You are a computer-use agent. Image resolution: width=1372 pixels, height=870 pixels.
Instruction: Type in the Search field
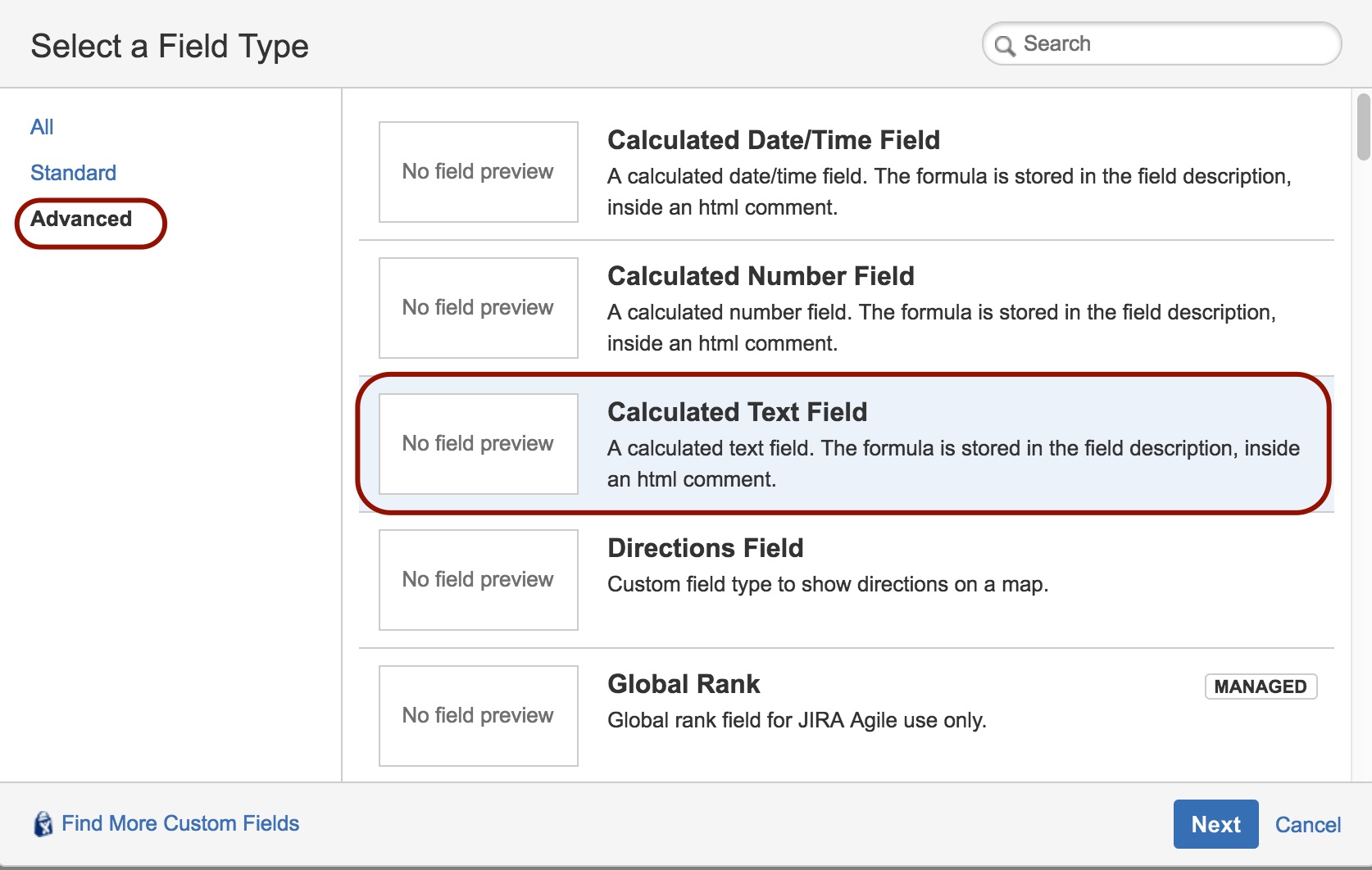(x=1172, y=43)
